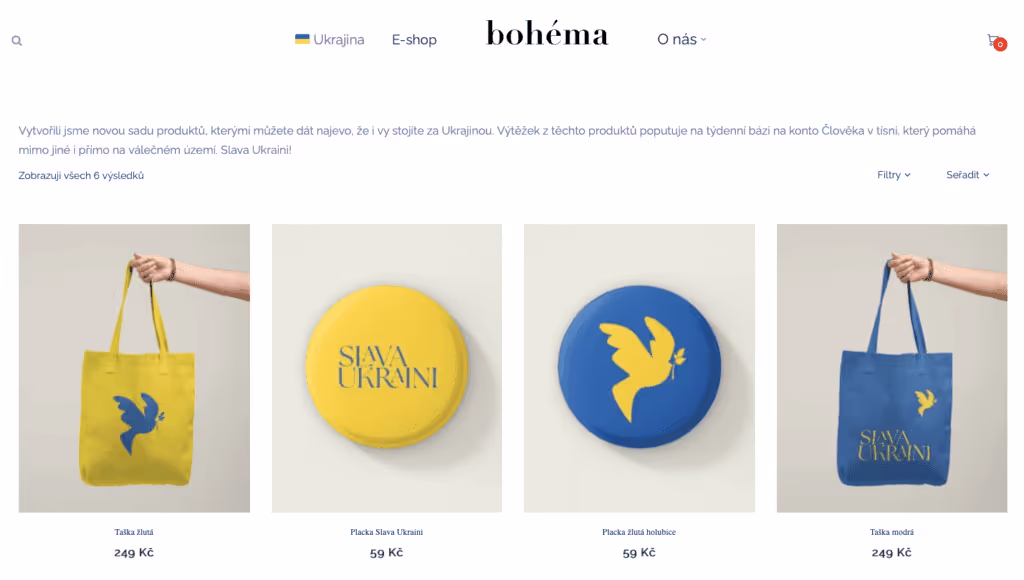Select the Ukrajina menu item
1024x580 pixels.
(330, 40)
